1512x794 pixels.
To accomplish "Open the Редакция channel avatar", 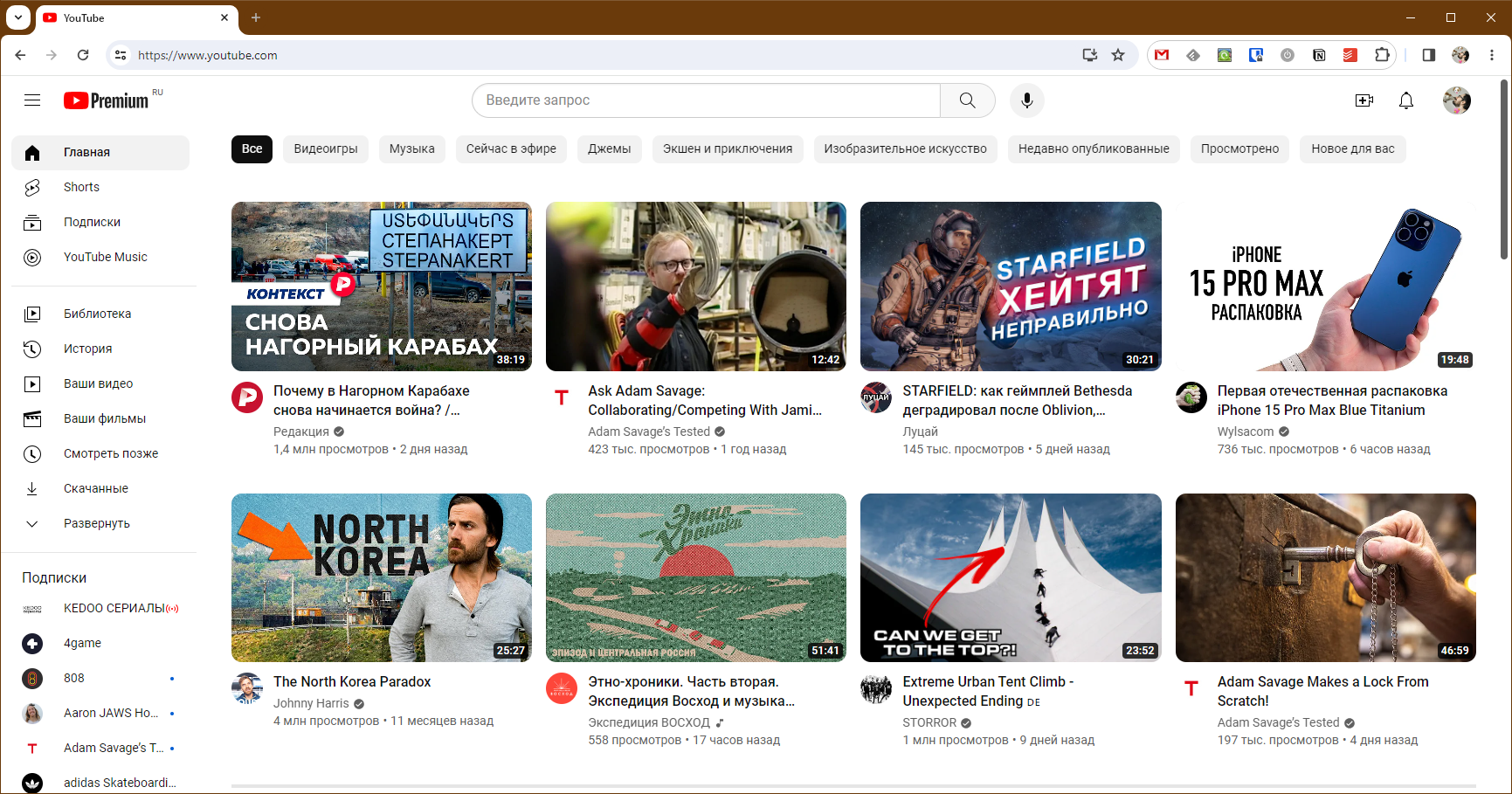I will 247,397.
